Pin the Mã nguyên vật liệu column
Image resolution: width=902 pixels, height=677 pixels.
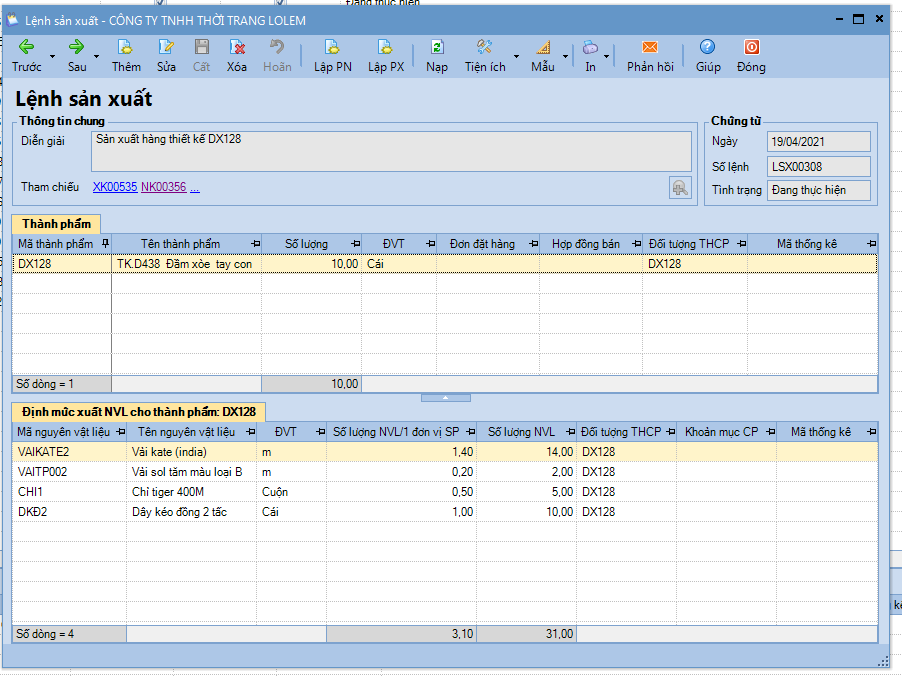(x=121, y=431)
